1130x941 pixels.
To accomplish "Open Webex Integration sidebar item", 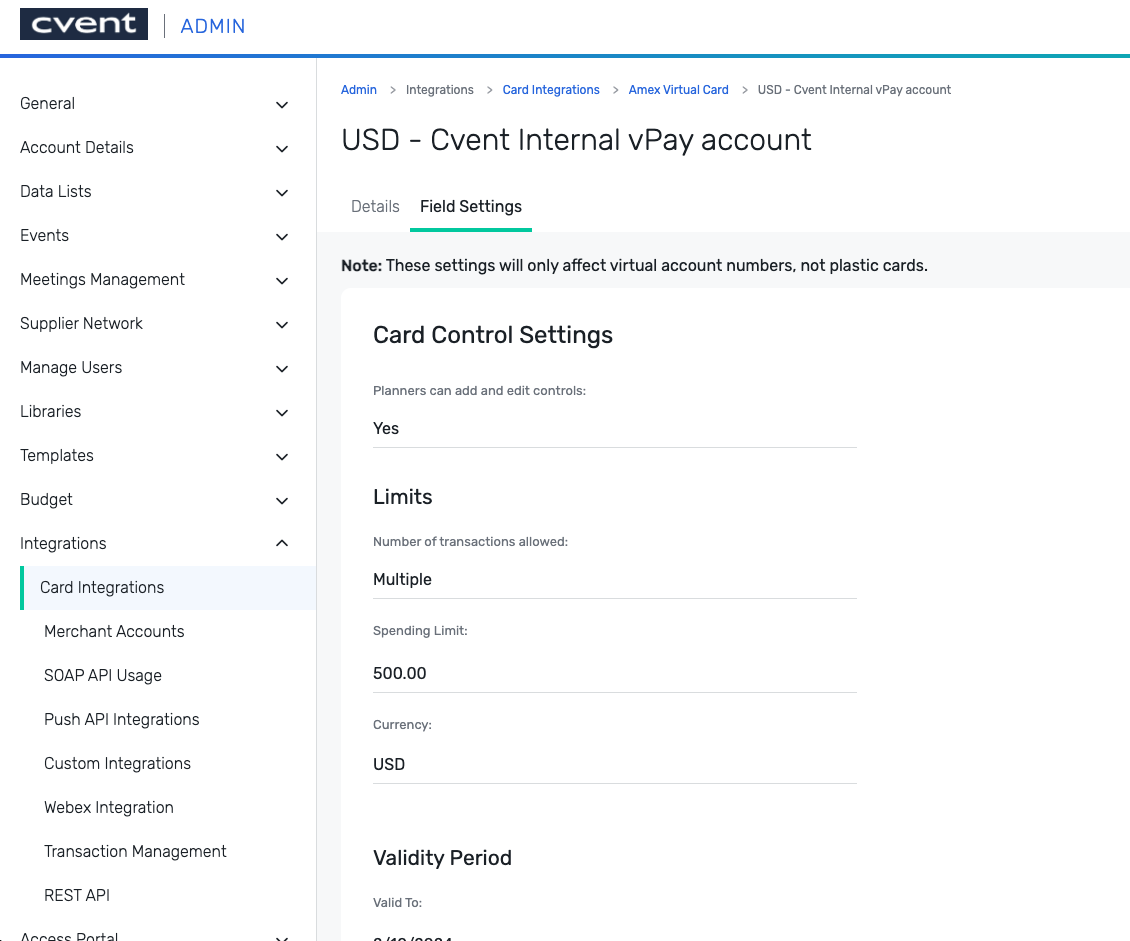I will 109,808.
